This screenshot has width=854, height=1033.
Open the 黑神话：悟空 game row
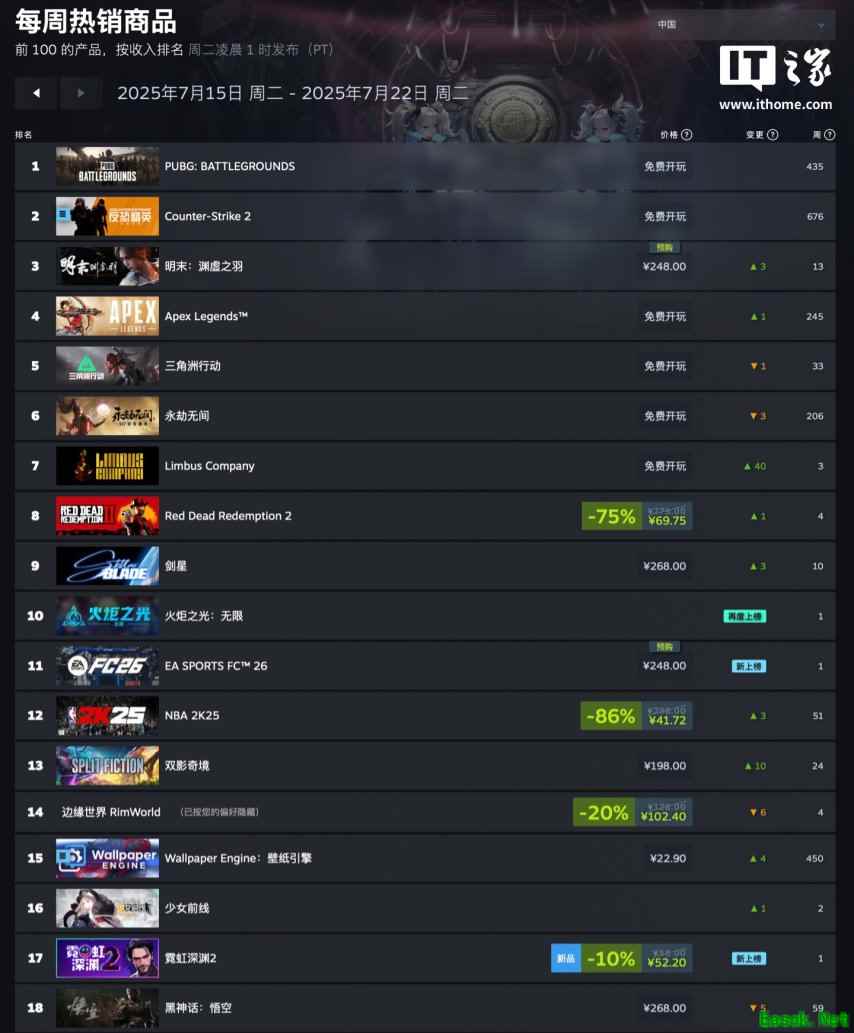425,1008
